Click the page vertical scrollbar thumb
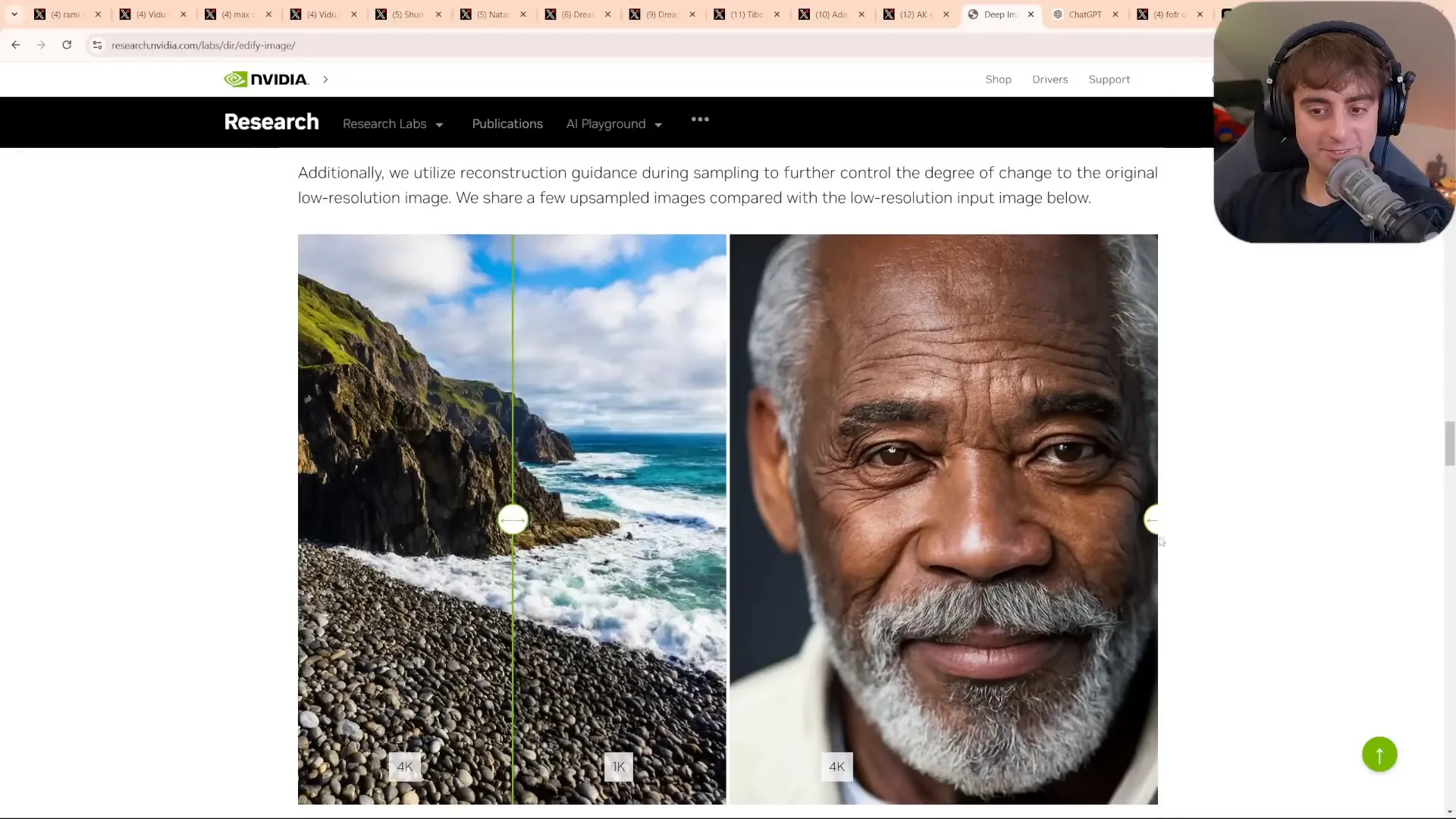 tap(1449, 444)
